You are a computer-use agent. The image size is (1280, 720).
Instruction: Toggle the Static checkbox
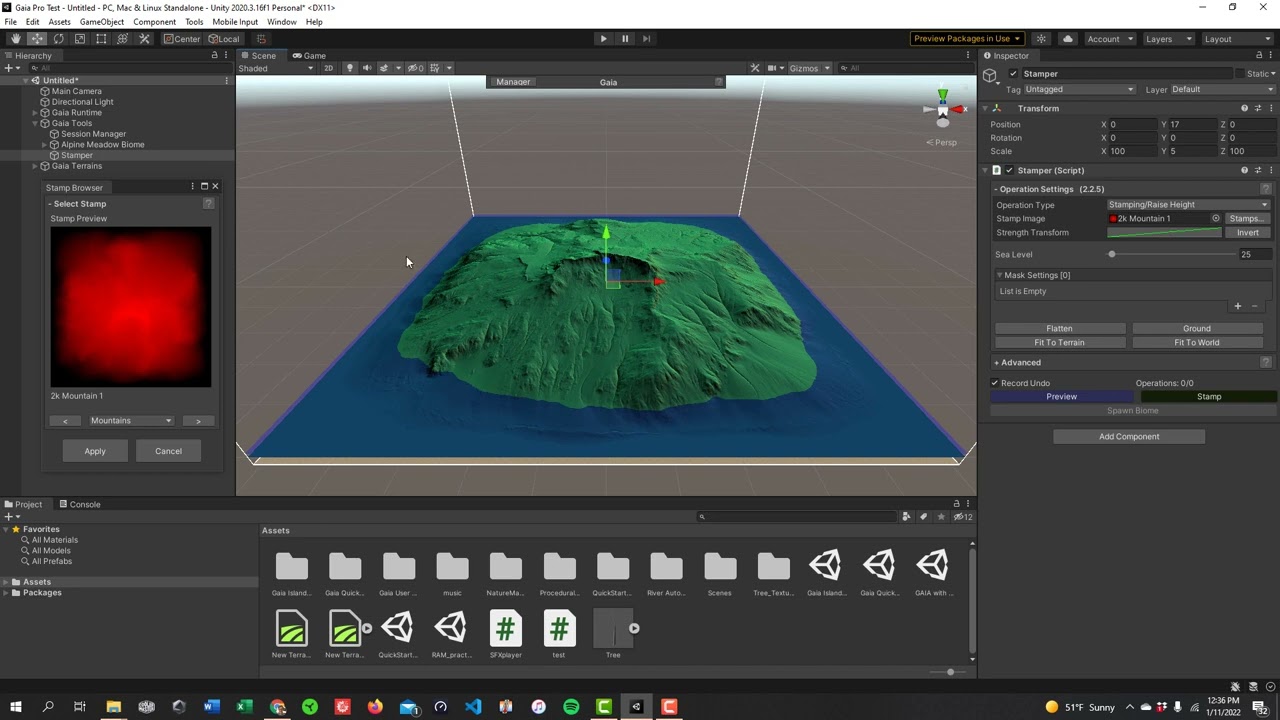coord(1240,74)
